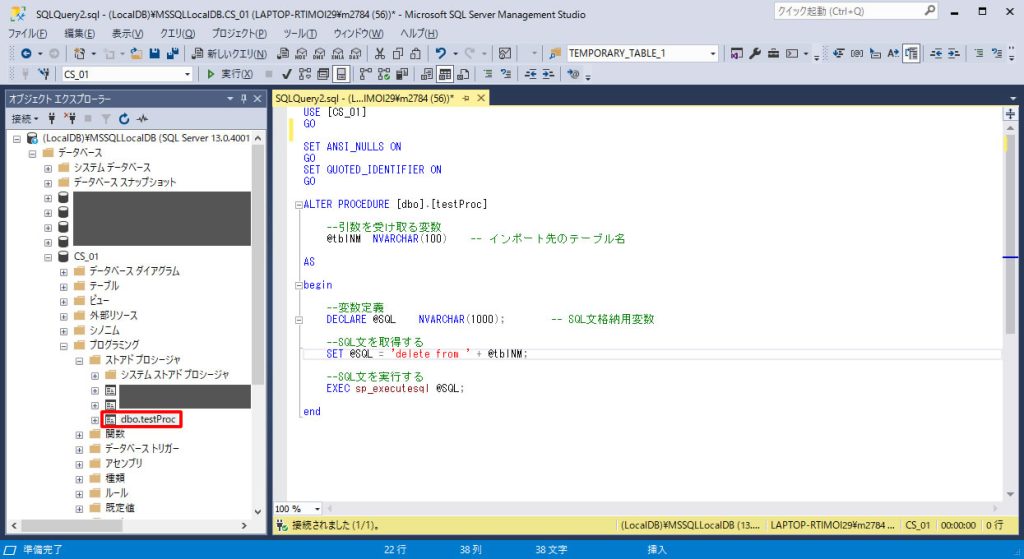Click the parse checkmark icon
The width and height of the screenshot is (1024, 559).
[x=286, y=74]
